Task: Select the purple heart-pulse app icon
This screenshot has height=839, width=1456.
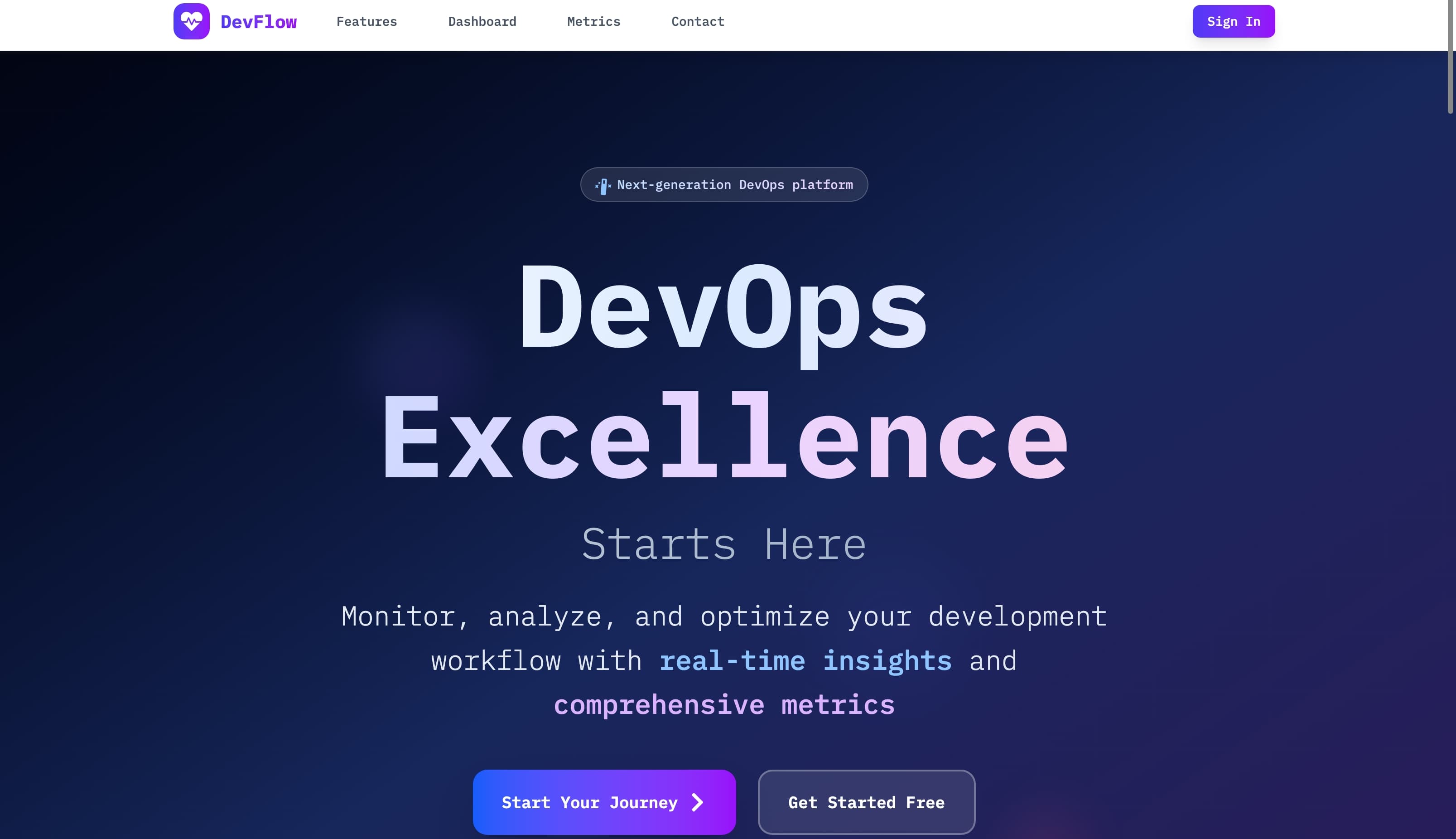Action: [x=192, y=21]
